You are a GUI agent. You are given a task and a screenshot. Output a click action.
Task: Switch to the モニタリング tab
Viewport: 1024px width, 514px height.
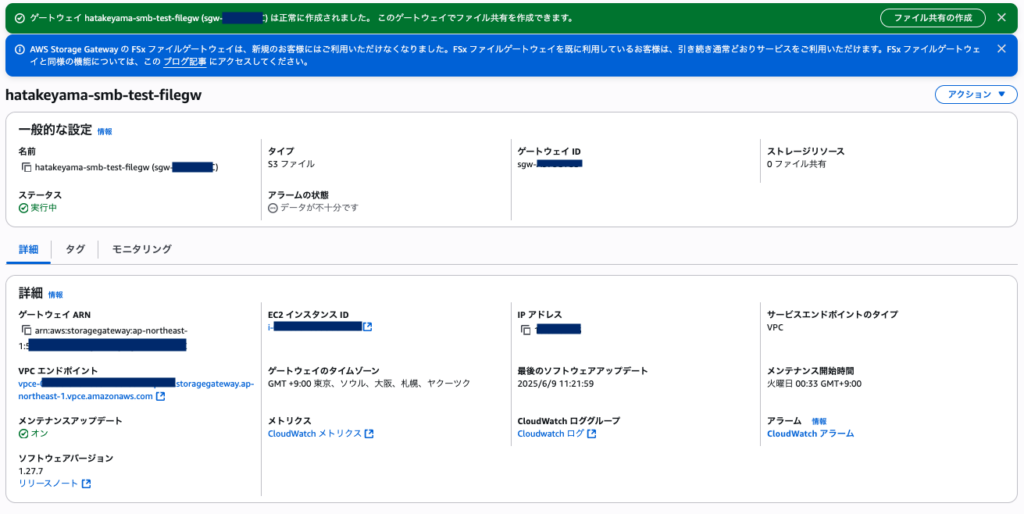click(x=142, y=249)
